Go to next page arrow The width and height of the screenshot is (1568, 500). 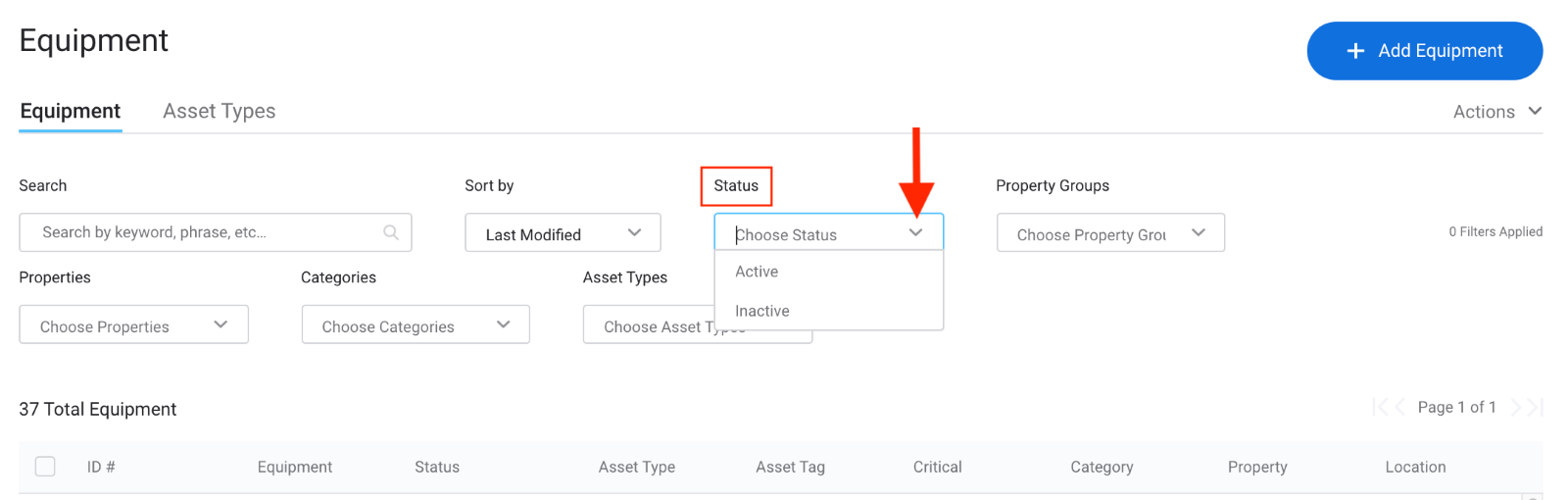click(1516, 407)
